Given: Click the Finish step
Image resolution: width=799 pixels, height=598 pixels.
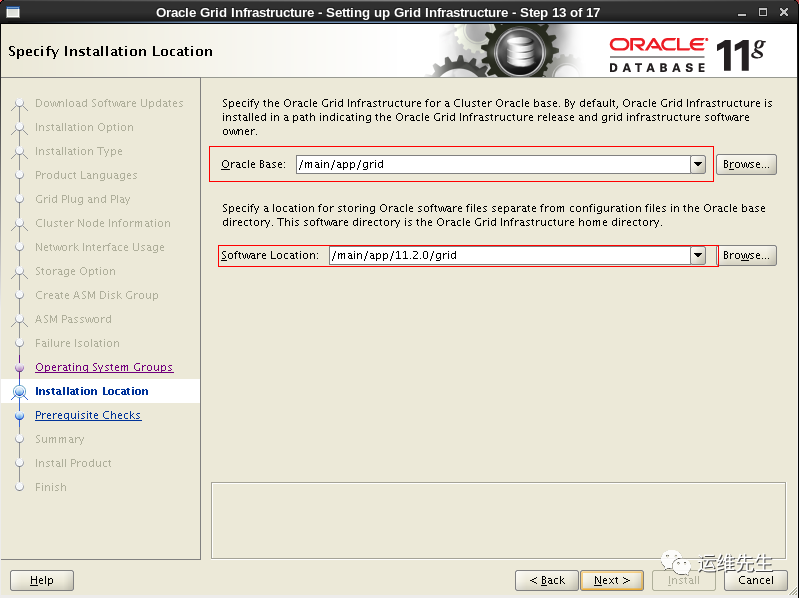Looking at the screenshot, I should tap(50, 487).
